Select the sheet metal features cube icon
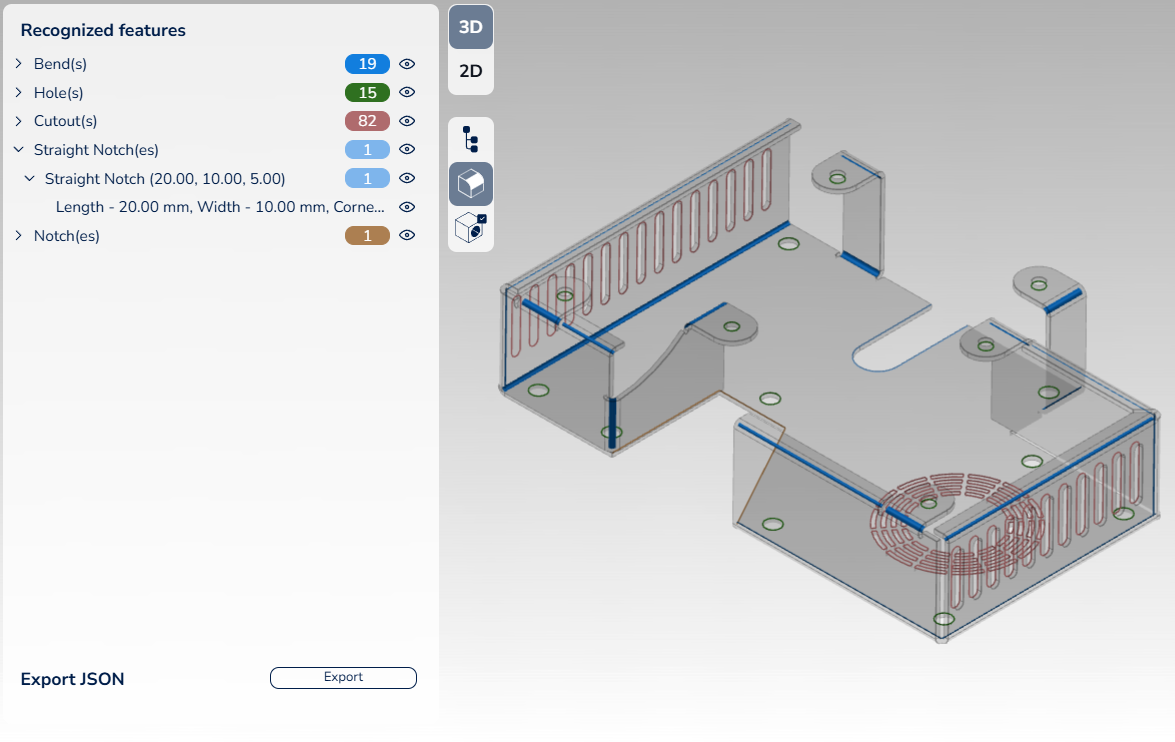Viewport: 1175px width, 742px height. click(x=470, y=184)
